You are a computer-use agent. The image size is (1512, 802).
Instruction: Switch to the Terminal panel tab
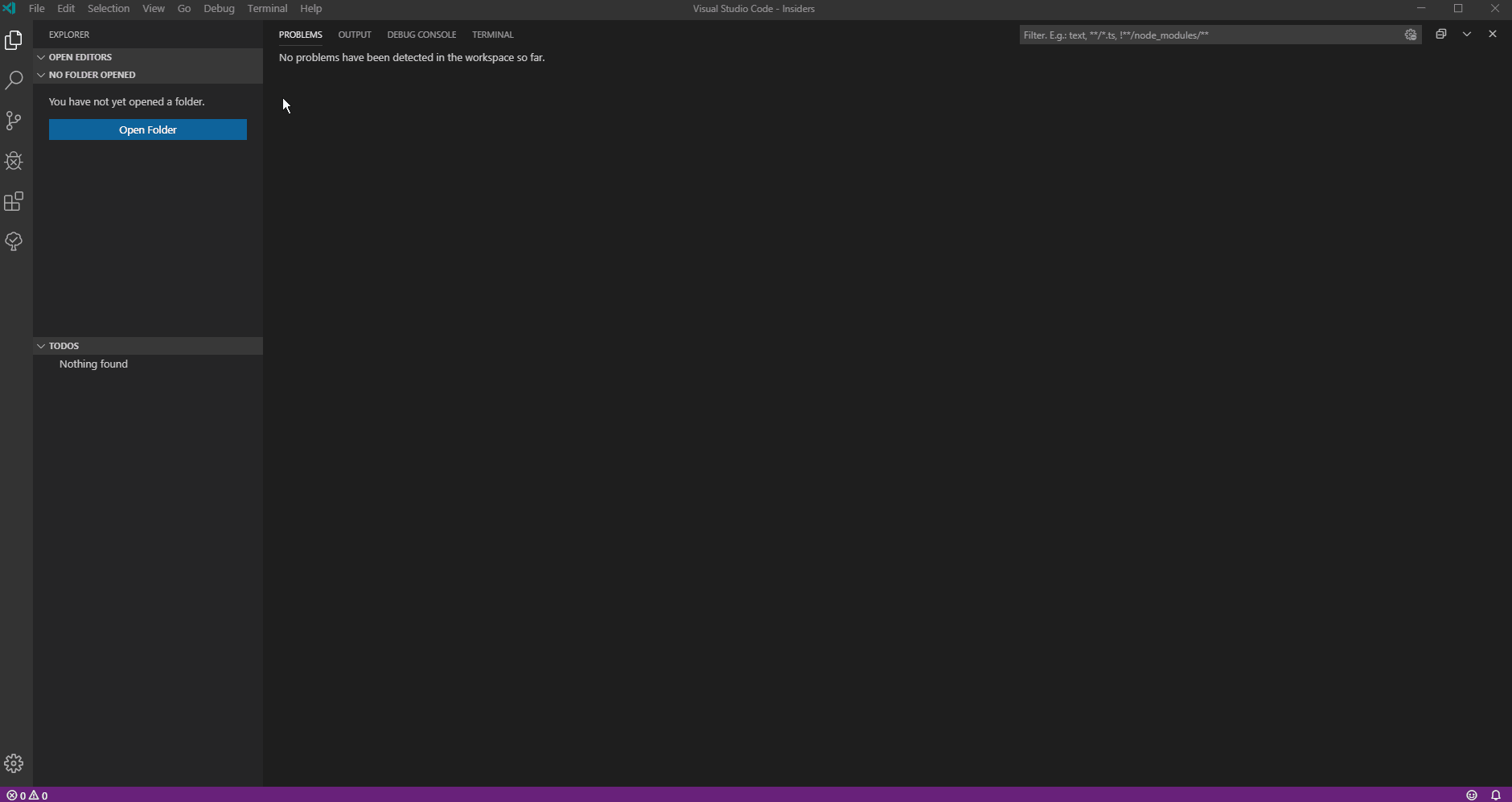[493, 35]
